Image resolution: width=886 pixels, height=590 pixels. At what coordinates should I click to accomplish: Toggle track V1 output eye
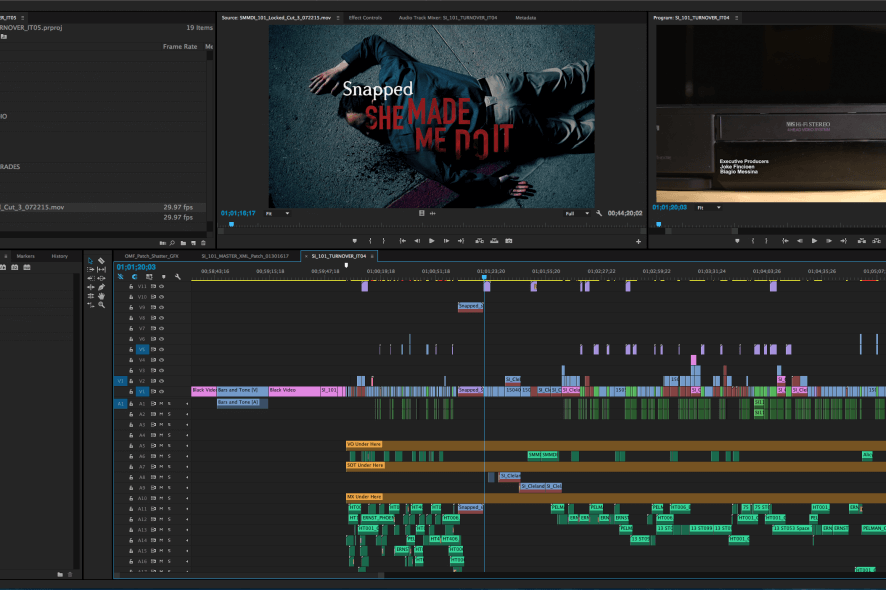pos(162,392)
